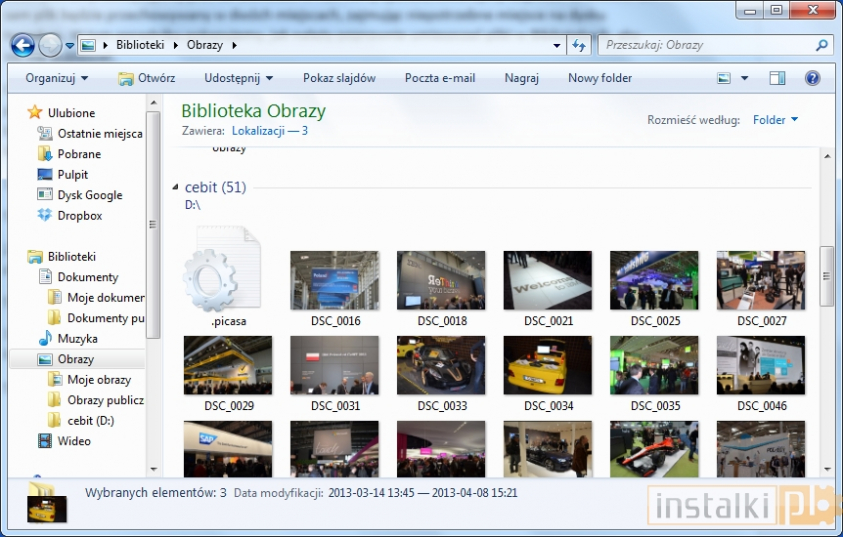Click Nagraj in the toolbar
Image resolution: width=843 pixels, height=537 pixels.
tap(521, 78)
